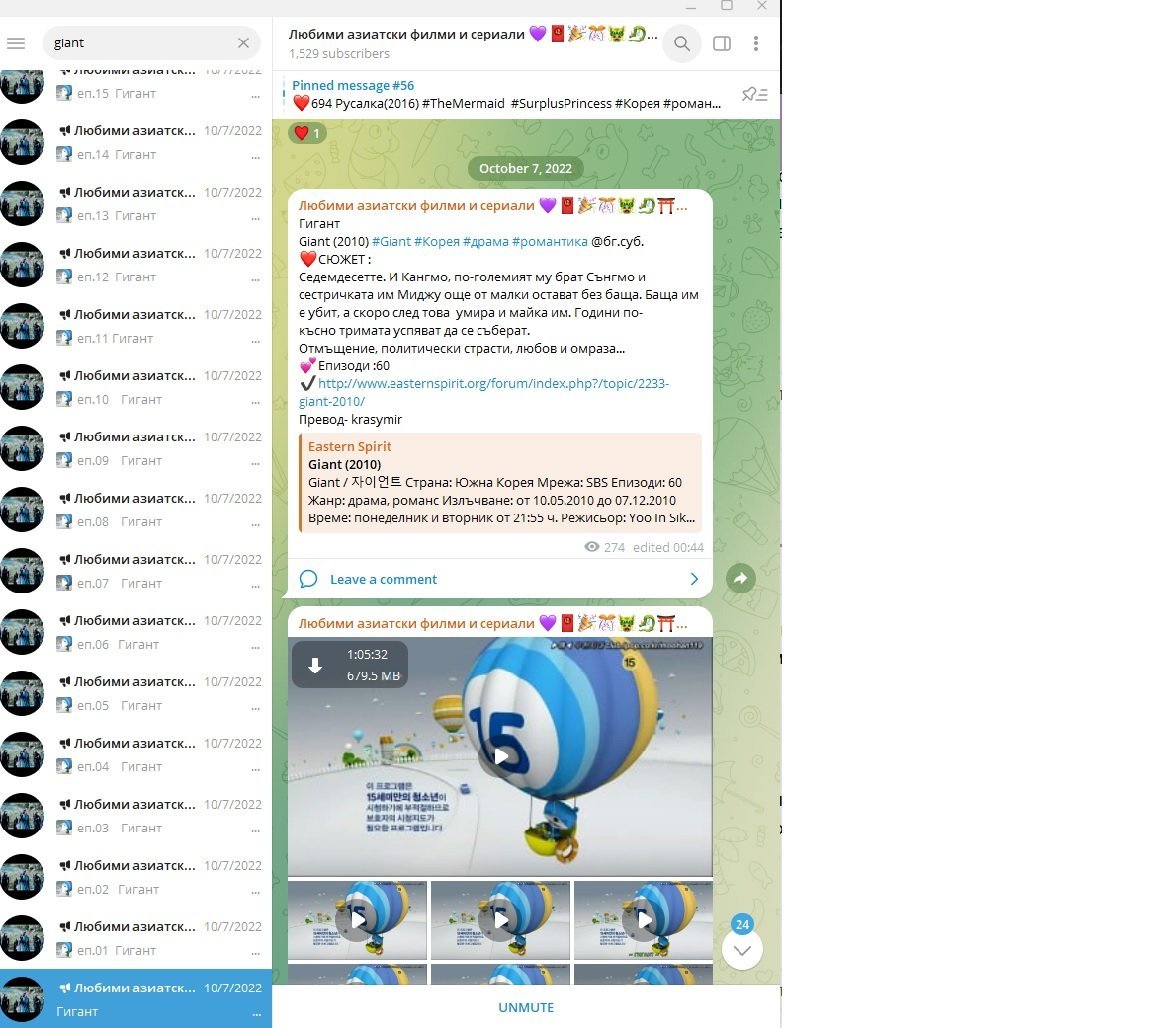The width and height of the screenshot is (1152, 1028).
Task: Click in the search field with 'giant'
Action: pos(140,43)
